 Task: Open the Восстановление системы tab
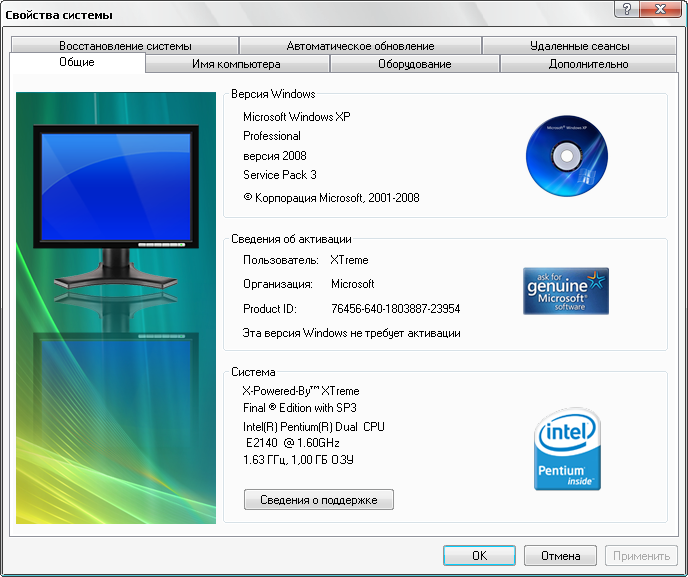pyautogui.click(x=125, y=46)
